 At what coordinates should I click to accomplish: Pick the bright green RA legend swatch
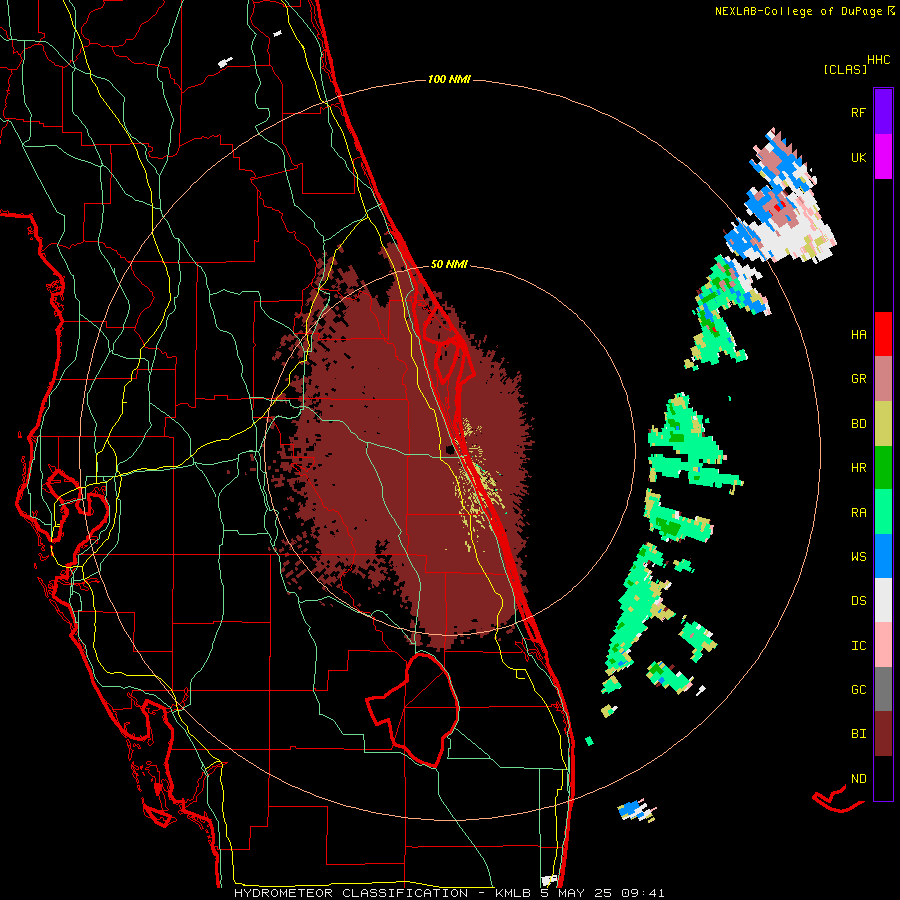tap(883, 512)
